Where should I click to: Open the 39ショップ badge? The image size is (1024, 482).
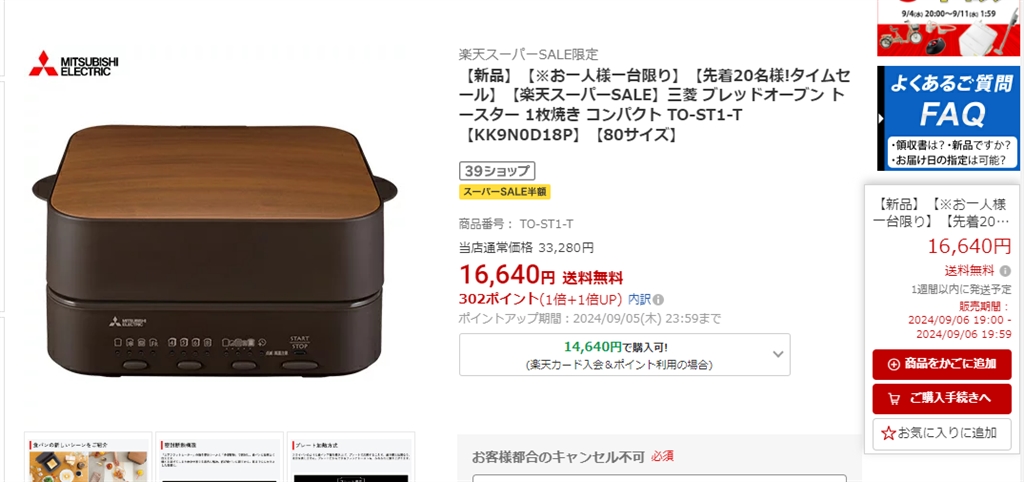coord(497,171)
